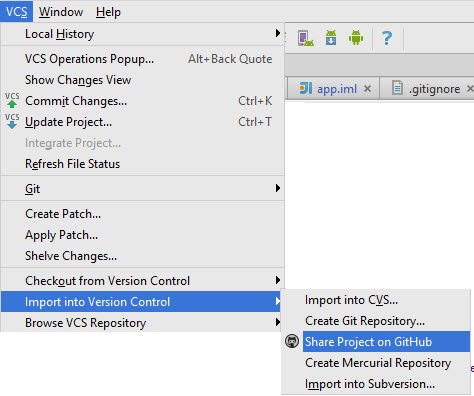Click the GitHub icon beside Share Project
The height and width of the screenshot is (396, 474).
292,341
